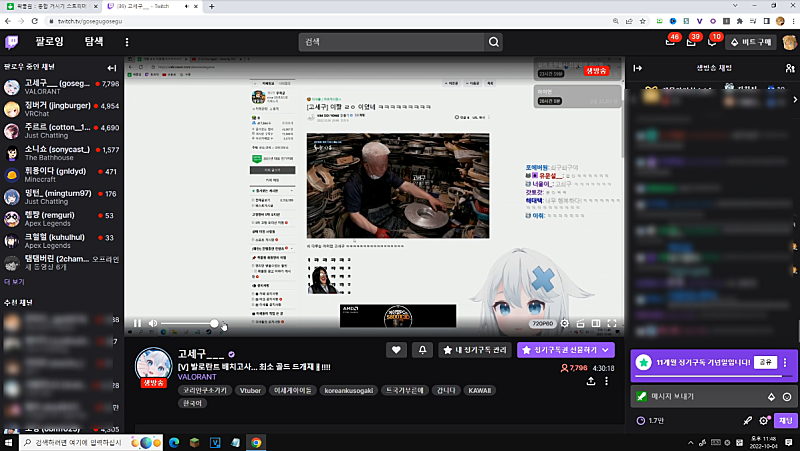Open chat community users list icon
This screenshot has width=800, height=451.
pos(790,68)
